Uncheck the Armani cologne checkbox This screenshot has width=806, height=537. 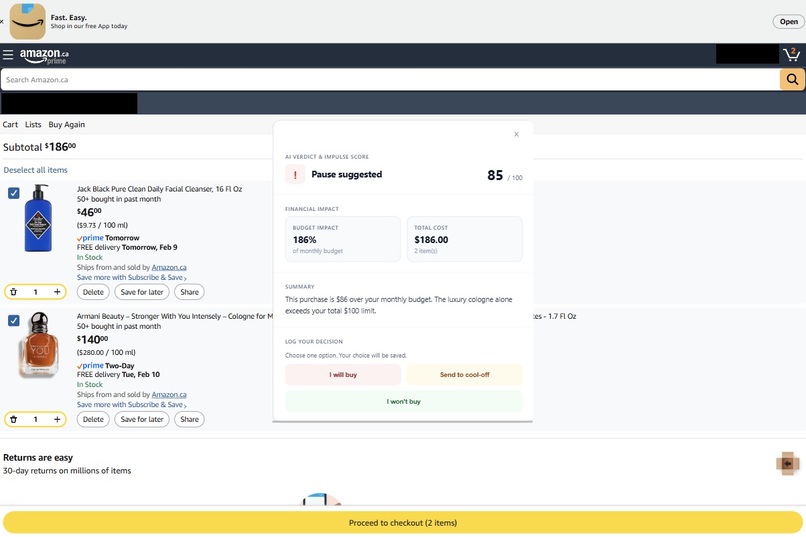pyautogui.click(x=14, y=321)
